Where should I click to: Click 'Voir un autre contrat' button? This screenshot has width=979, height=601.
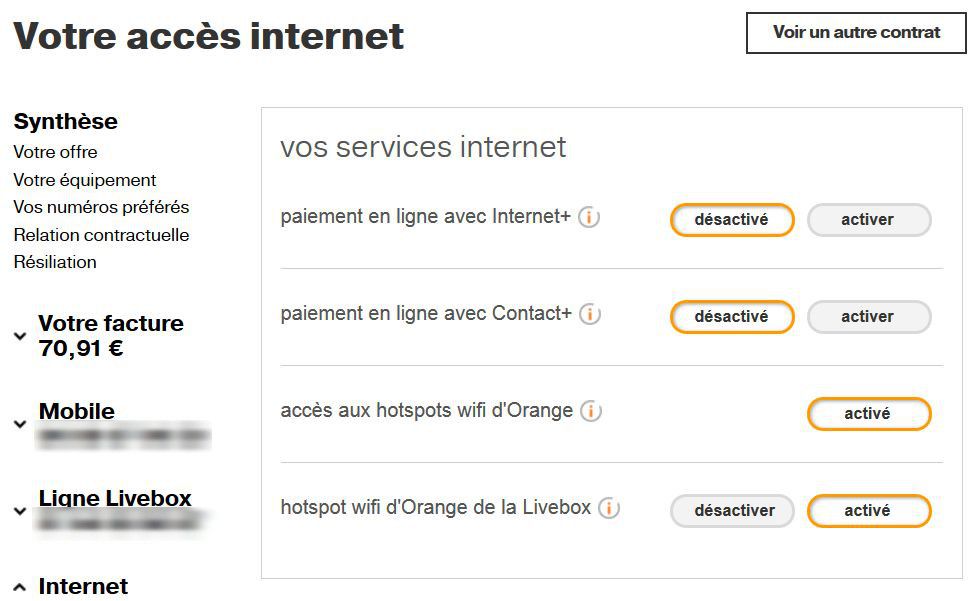point(856,33)
